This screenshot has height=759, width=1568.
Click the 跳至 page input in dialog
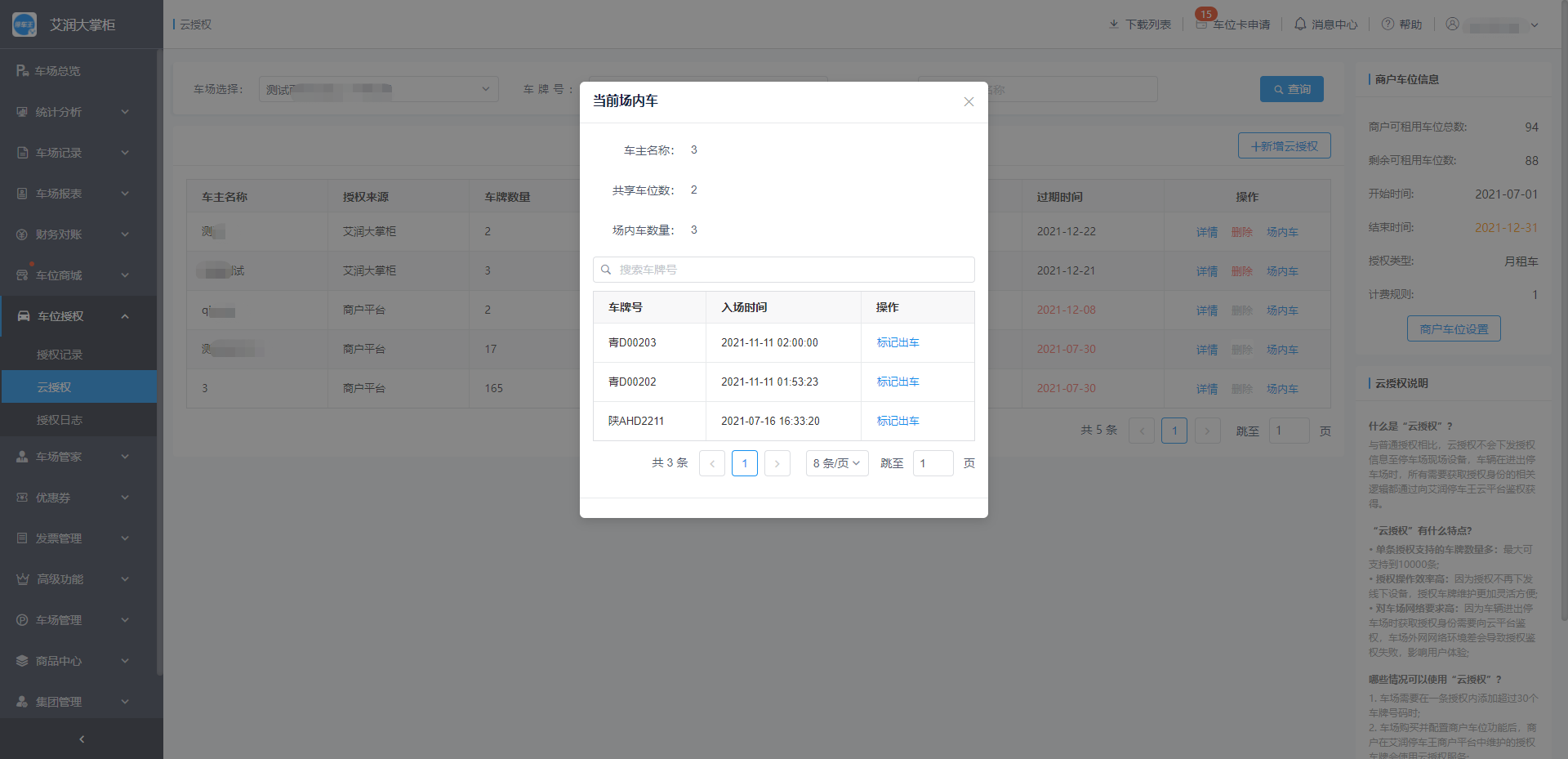[x=933, y=463]
